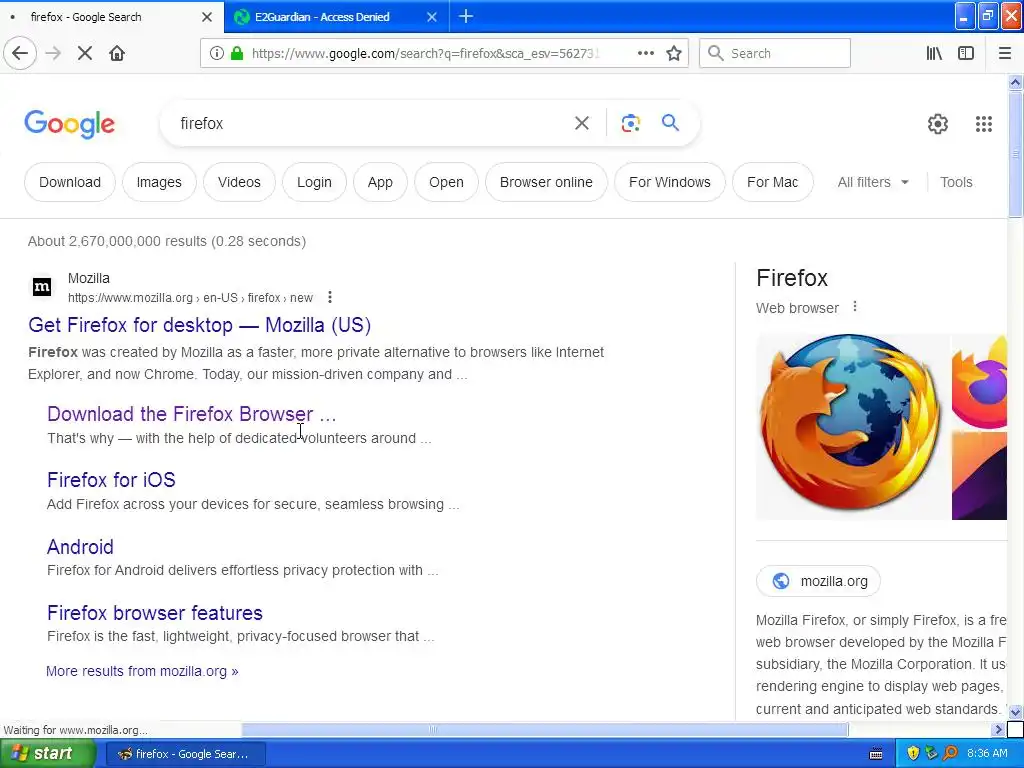Click the classic Firefox logo thumbnail
This screenshot has height=768, width=1024.
(x=852, y=427)
